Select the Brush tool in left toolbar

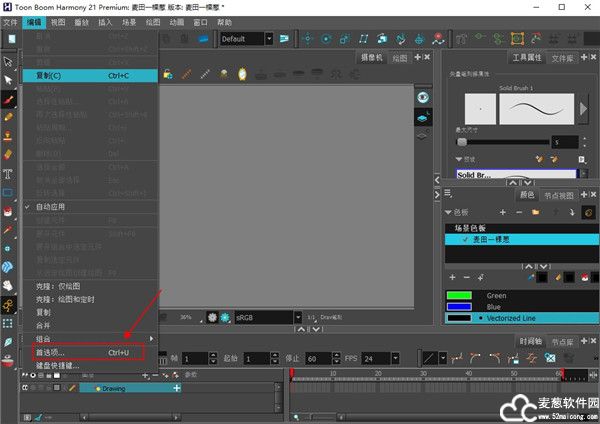click(x=9, y=101)
